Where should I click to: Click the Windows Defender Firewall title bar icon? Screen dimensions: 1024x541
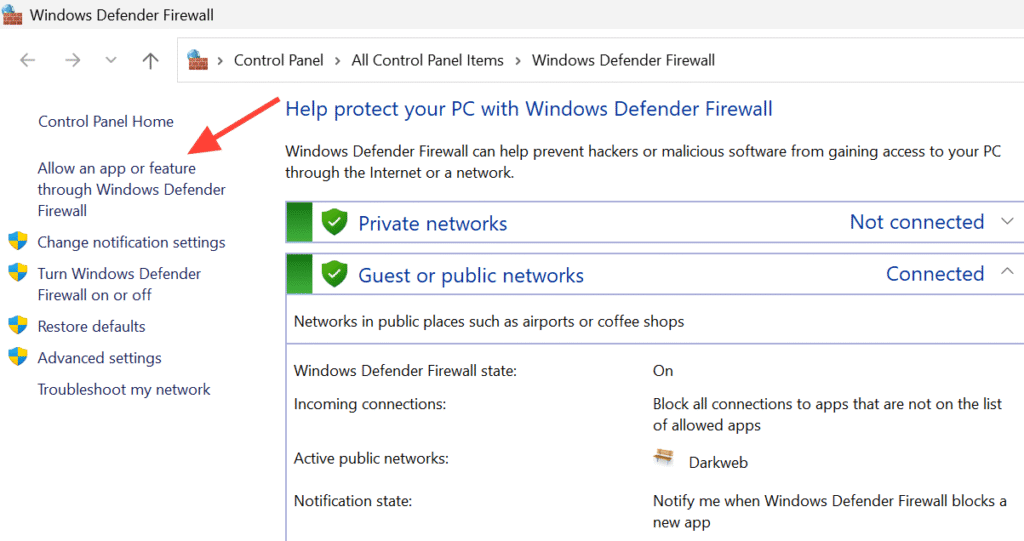point(12,15)
